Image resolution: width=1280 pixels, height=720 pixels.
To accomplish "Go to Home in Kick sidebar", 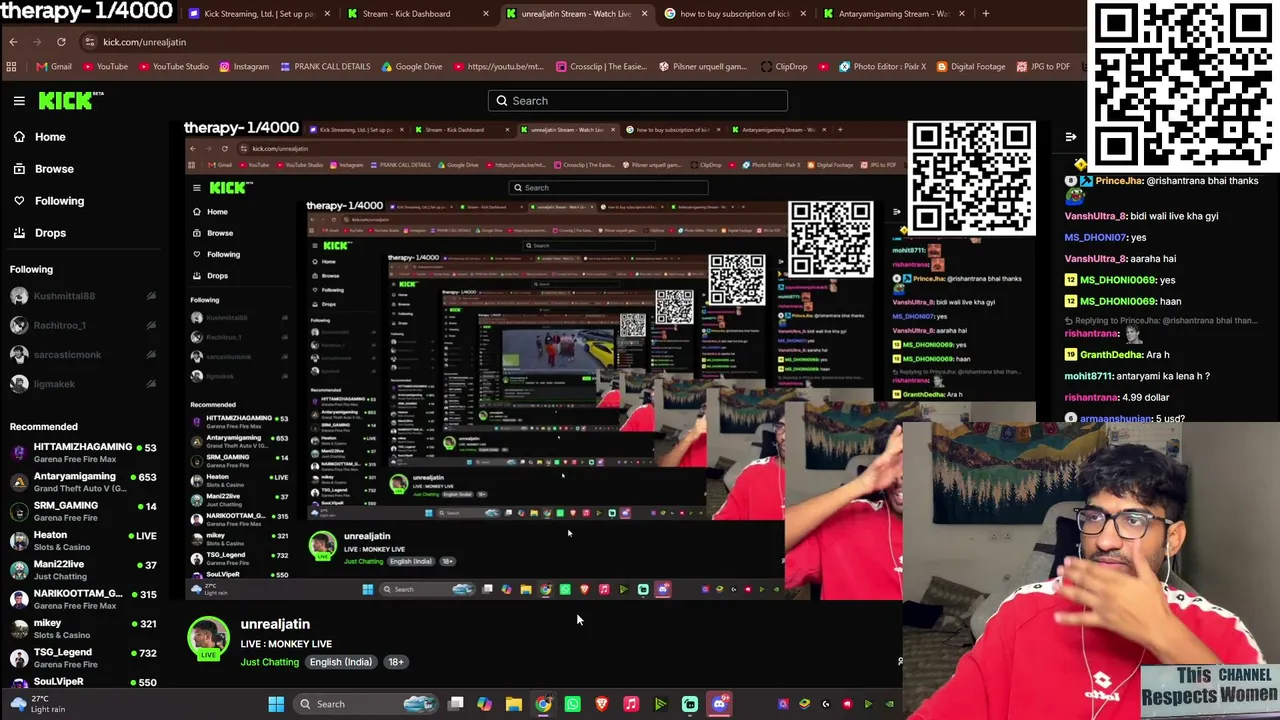I will tap(40, 137).
